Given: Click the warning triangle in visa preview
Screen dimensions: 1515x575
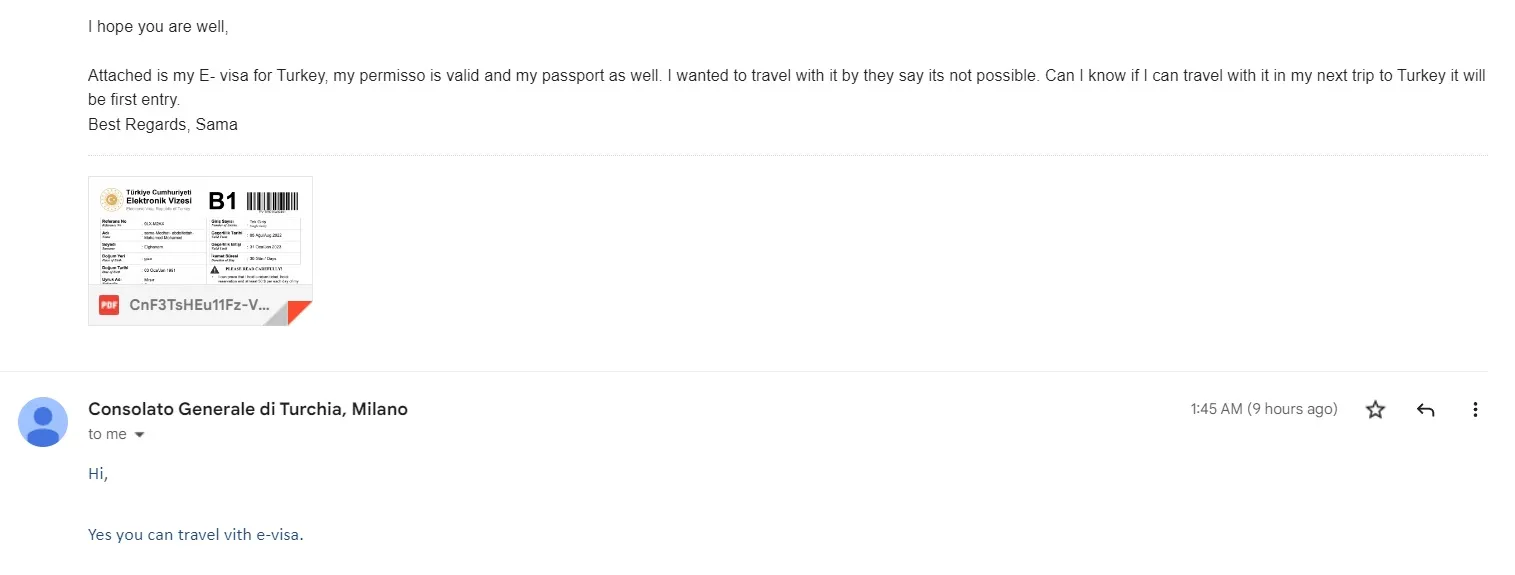Looking at the screenshot, I should (215, 269).
